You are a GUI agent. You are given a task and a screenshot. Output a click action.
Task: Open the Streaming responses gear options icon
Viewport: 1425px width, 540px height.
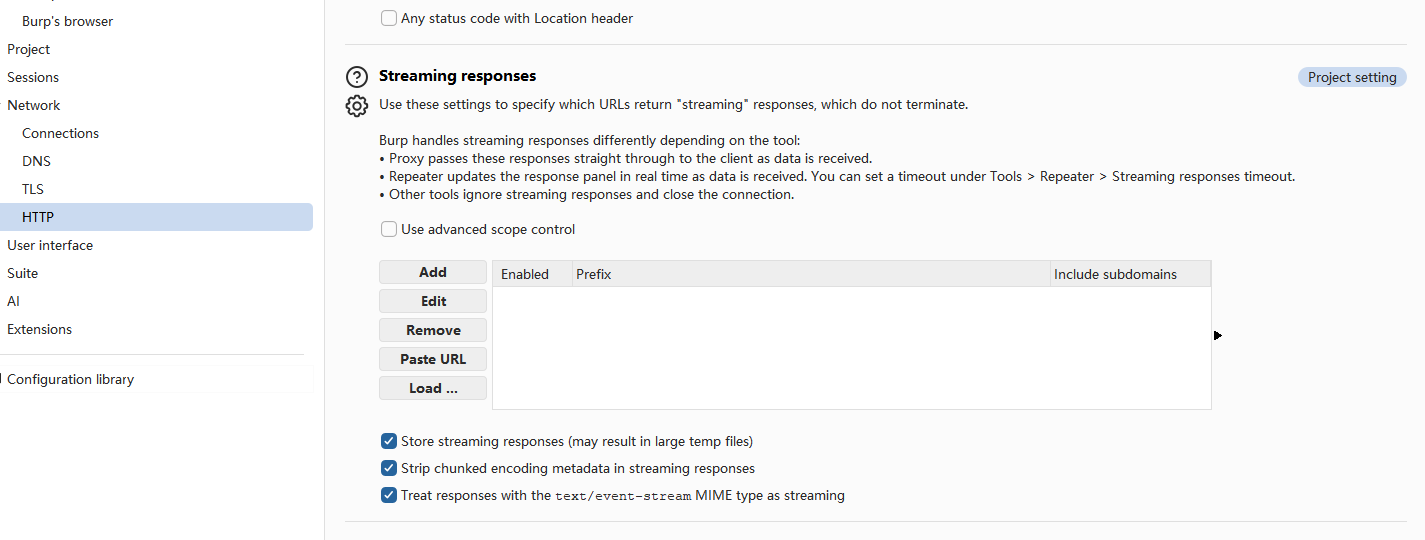357,106
